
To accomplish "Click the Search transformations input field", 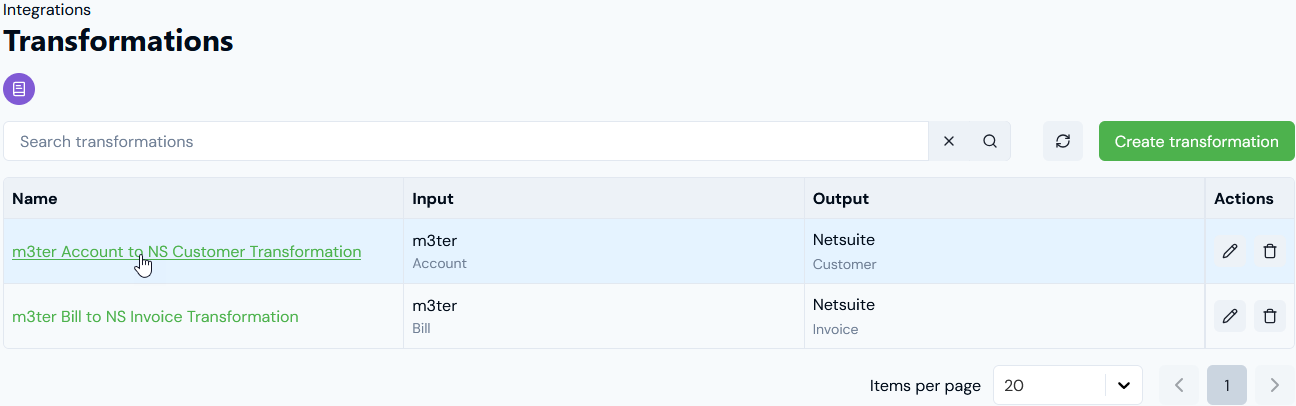I will 466,141.
